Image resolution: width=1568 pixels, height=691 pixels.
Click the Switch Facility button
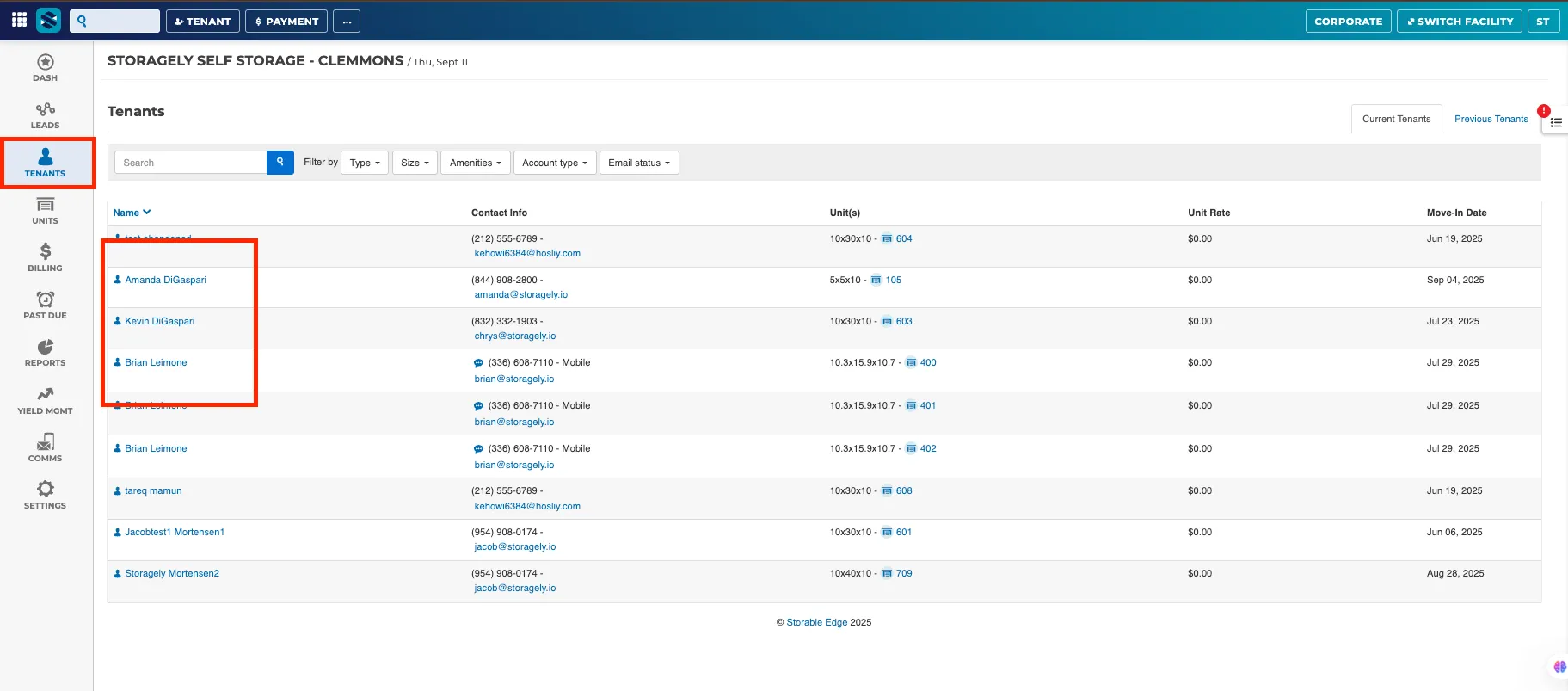click(x=1460, y=22)
